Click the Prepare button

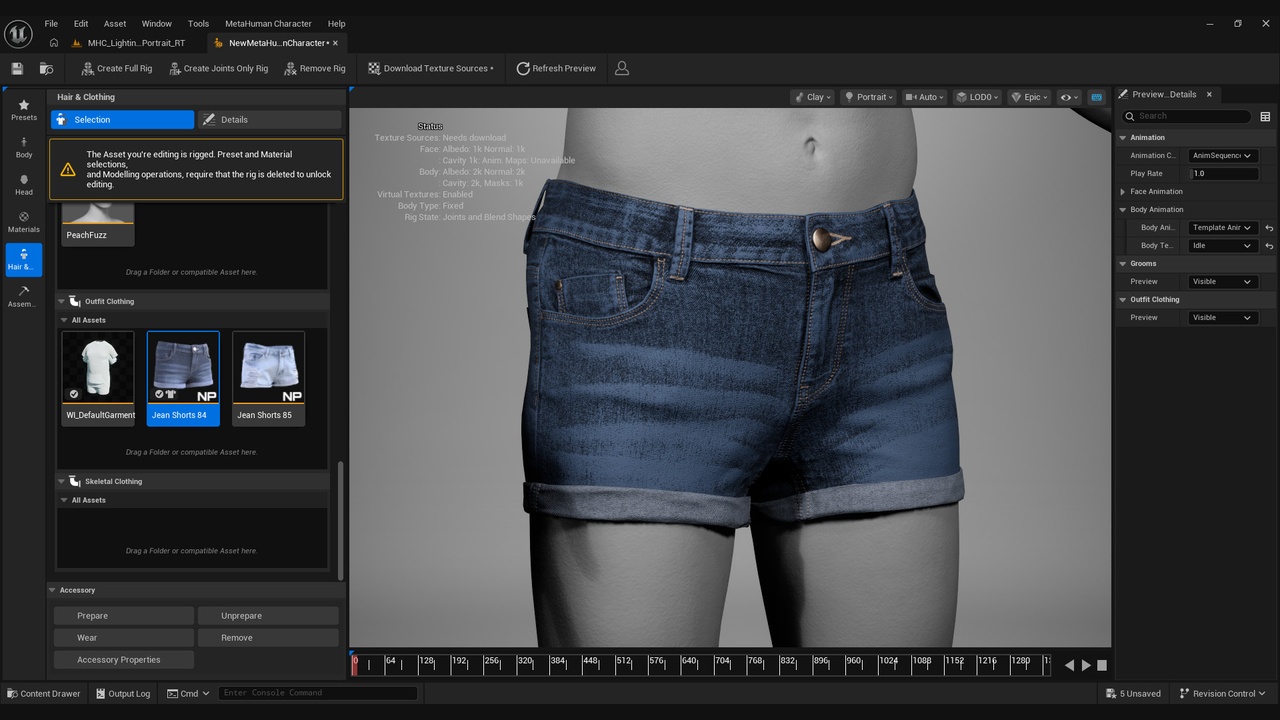pos(124,616)
